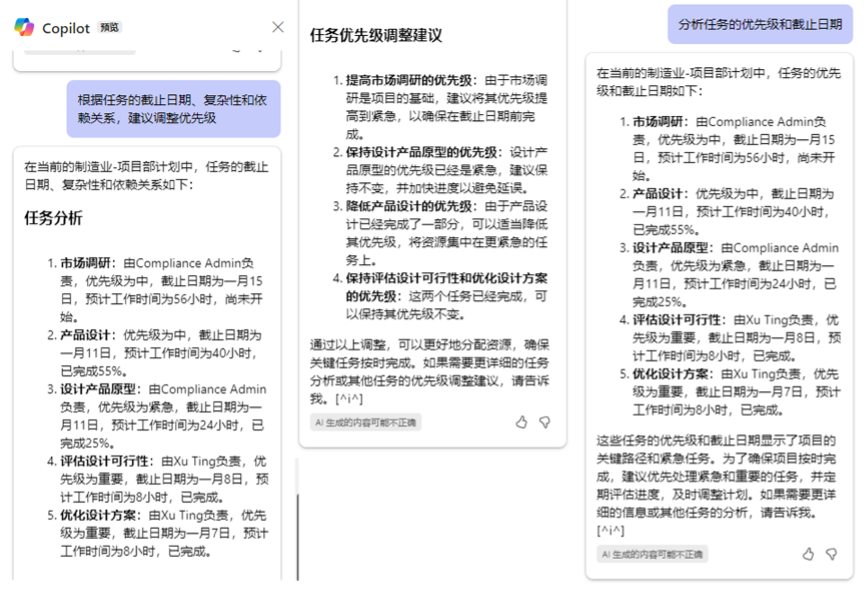Image resolution: width=868 pixels, height=593 pixels.
Task: Click the 任务分析 heading in the left panel
Action: 53,218
